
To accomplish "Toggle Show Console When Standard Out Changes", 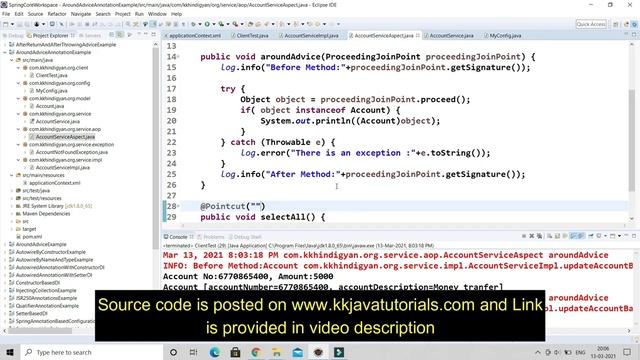I will pyautogui.click(x=573, y=236).
